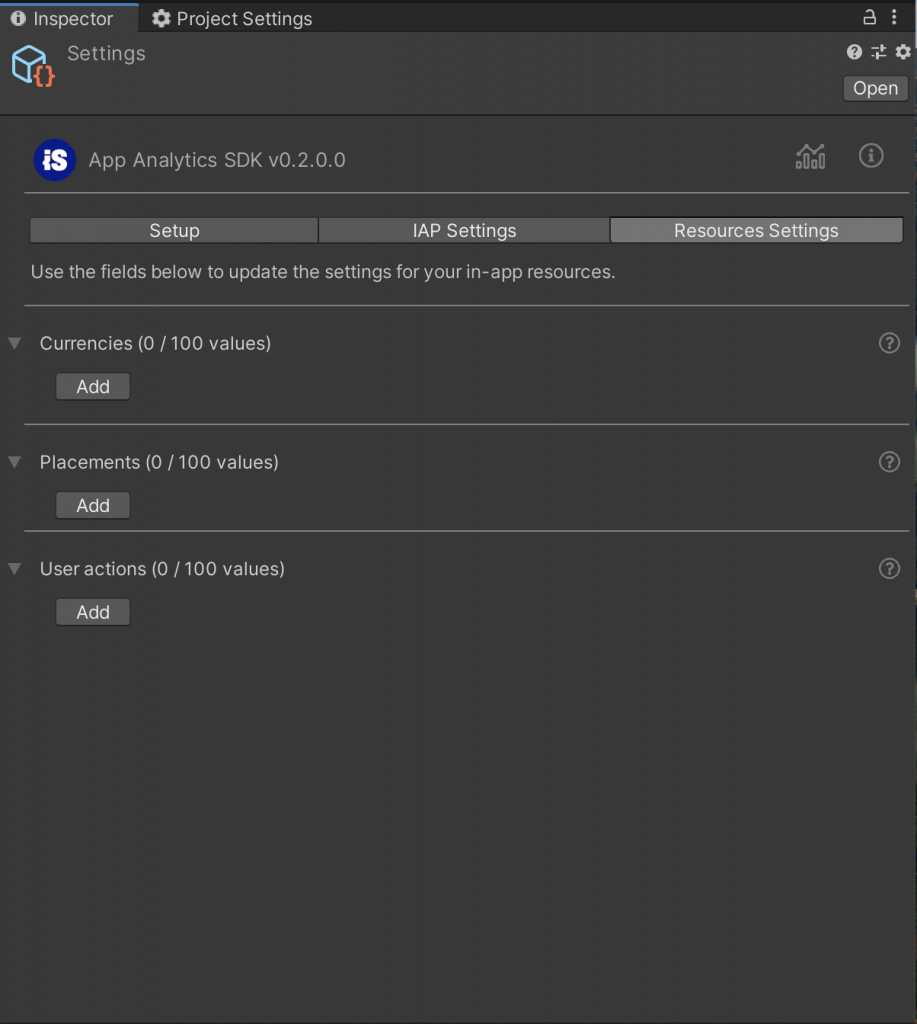Click the help question mark icon in header
This screenshot has height=1024, width=917.
coord(853,52)
